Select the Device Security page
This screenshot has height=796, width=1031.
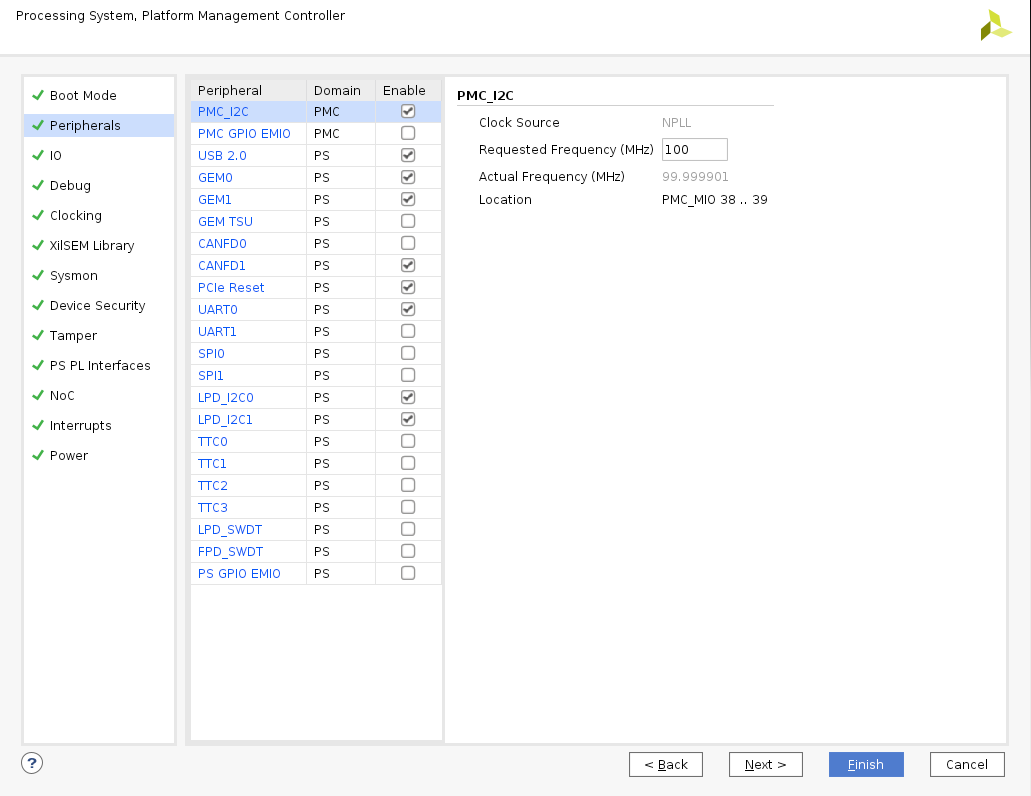pos(97,306)
